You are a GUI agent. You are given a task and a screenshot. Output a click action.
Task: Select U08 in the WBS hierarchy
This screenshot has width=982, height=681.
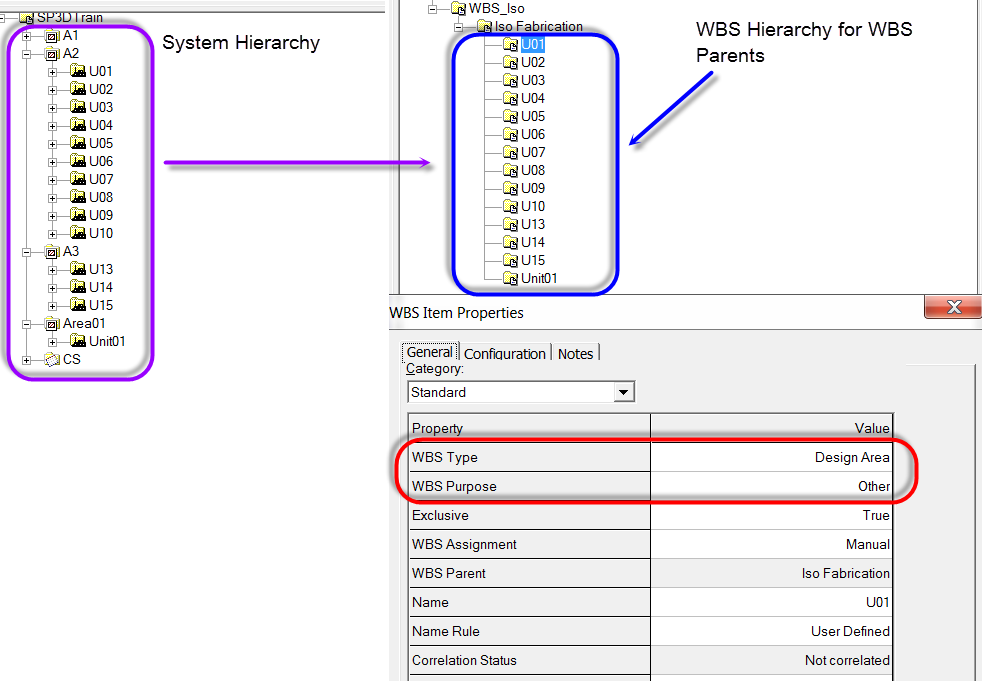click(533, 170)
